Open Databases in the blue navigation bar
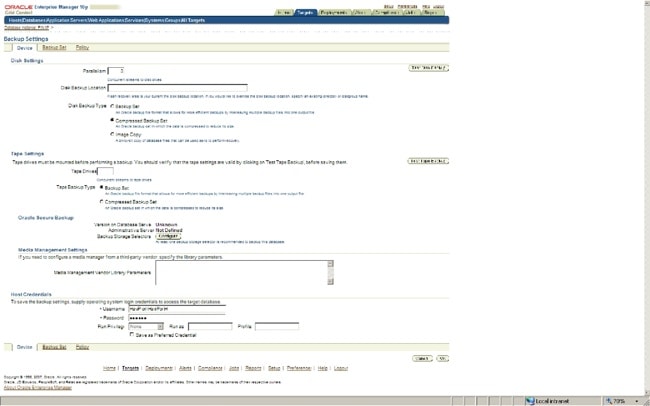650x406 pixels. 34,20
